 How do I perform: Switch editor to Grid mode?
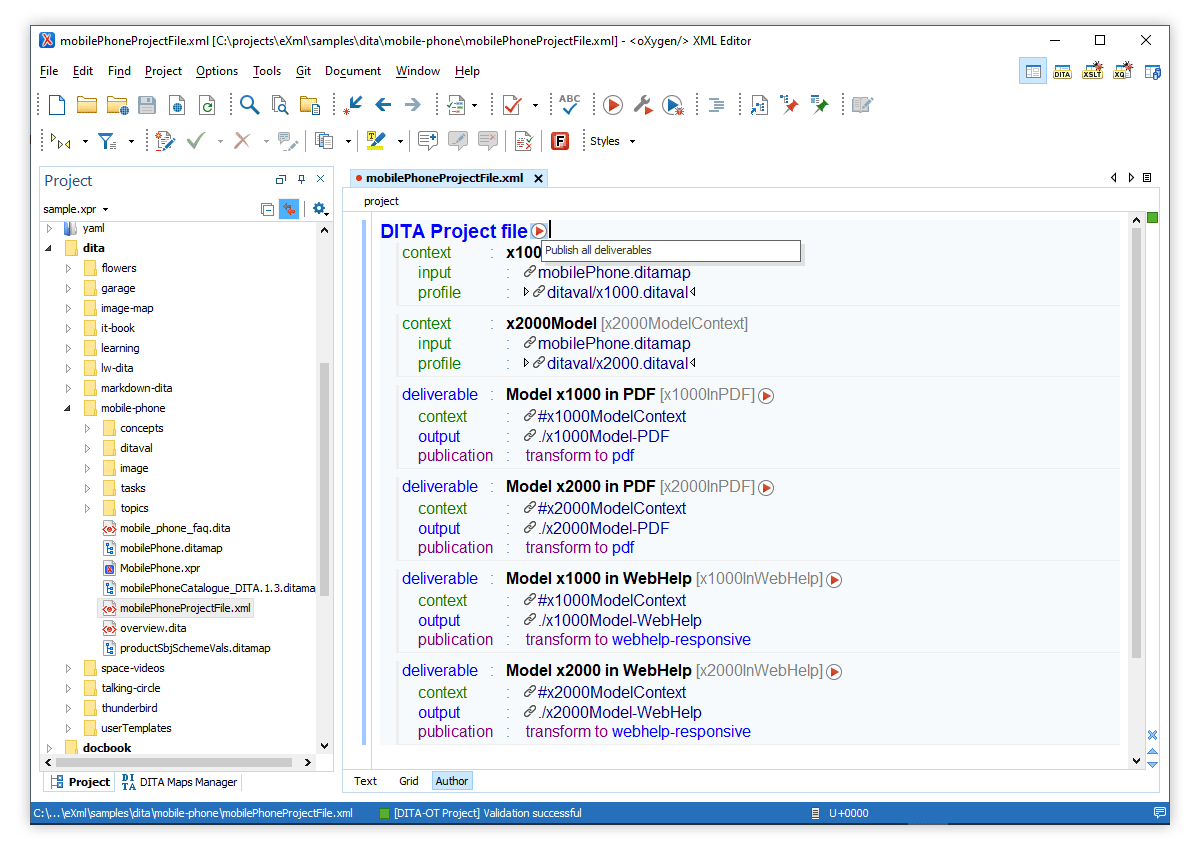pos(409,781)
